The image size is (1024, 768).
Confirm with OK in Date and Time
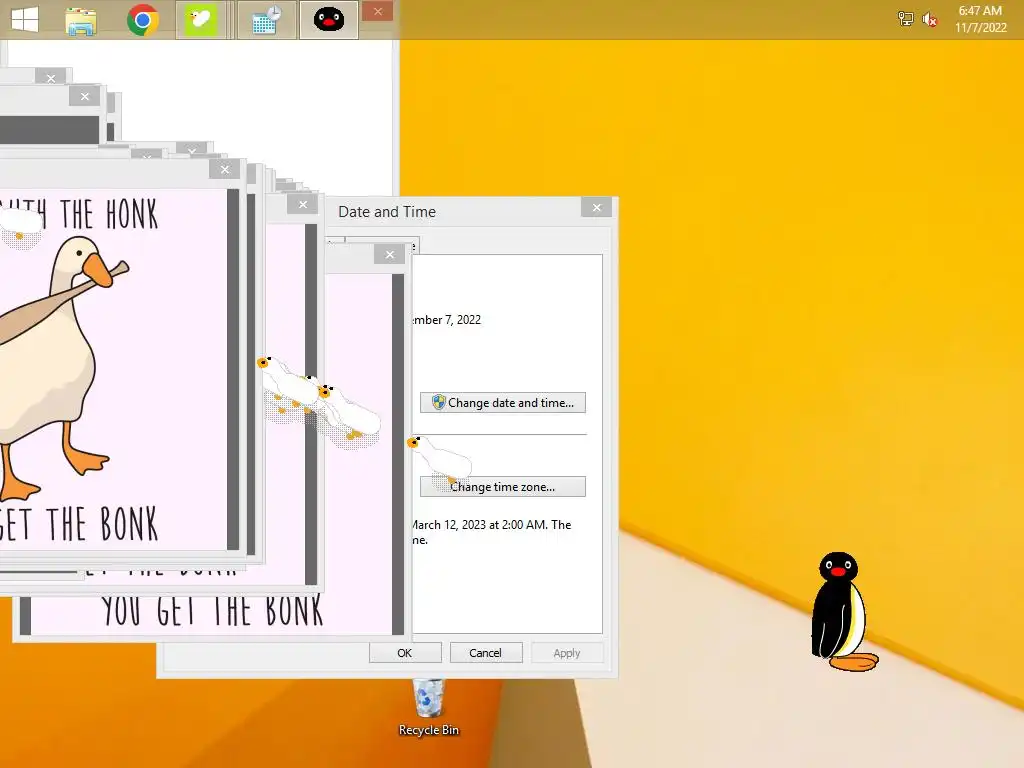click(x=405, y=652)
